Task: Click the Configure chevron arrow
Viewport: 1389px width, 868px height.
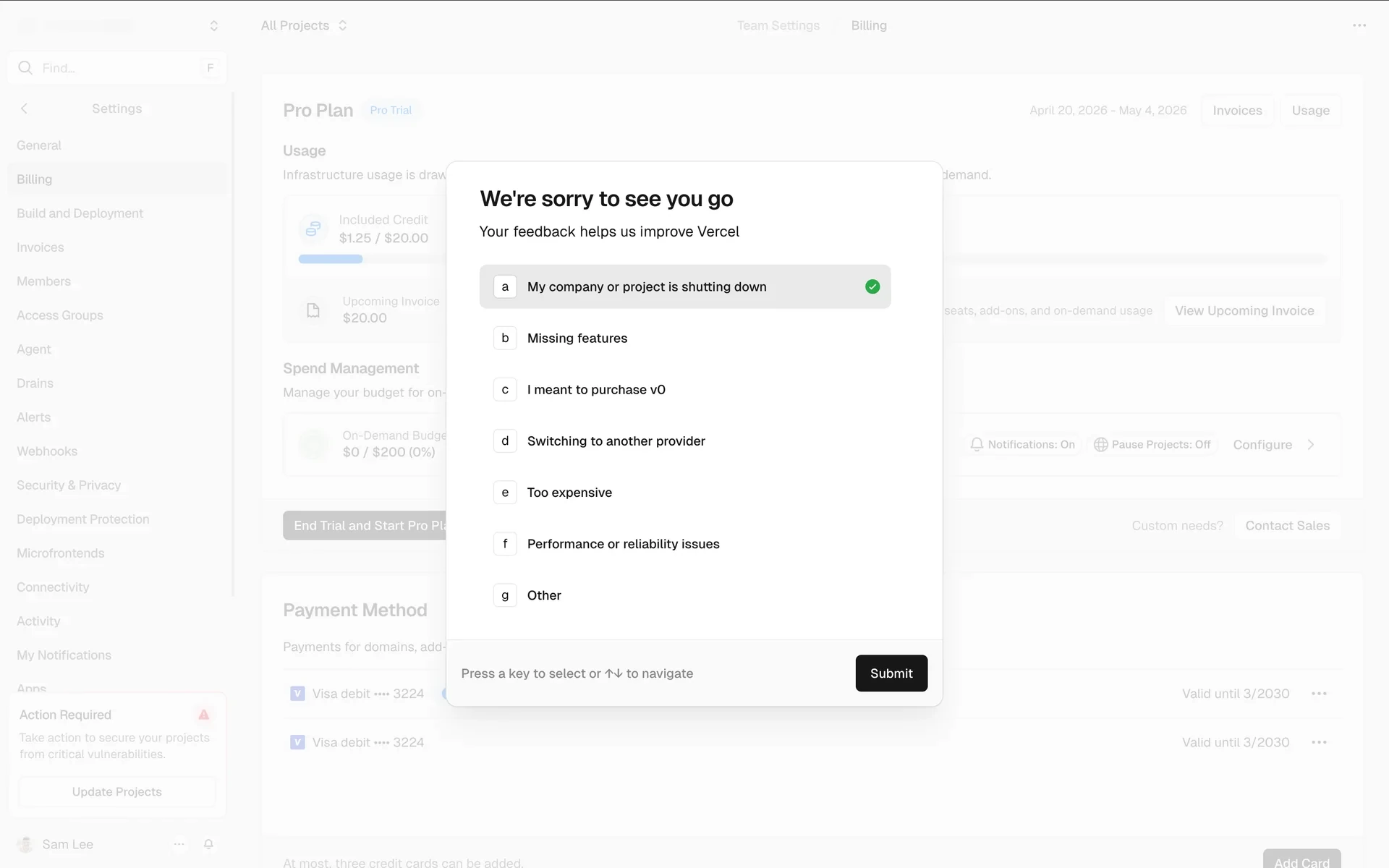Action: [1311, 445]
